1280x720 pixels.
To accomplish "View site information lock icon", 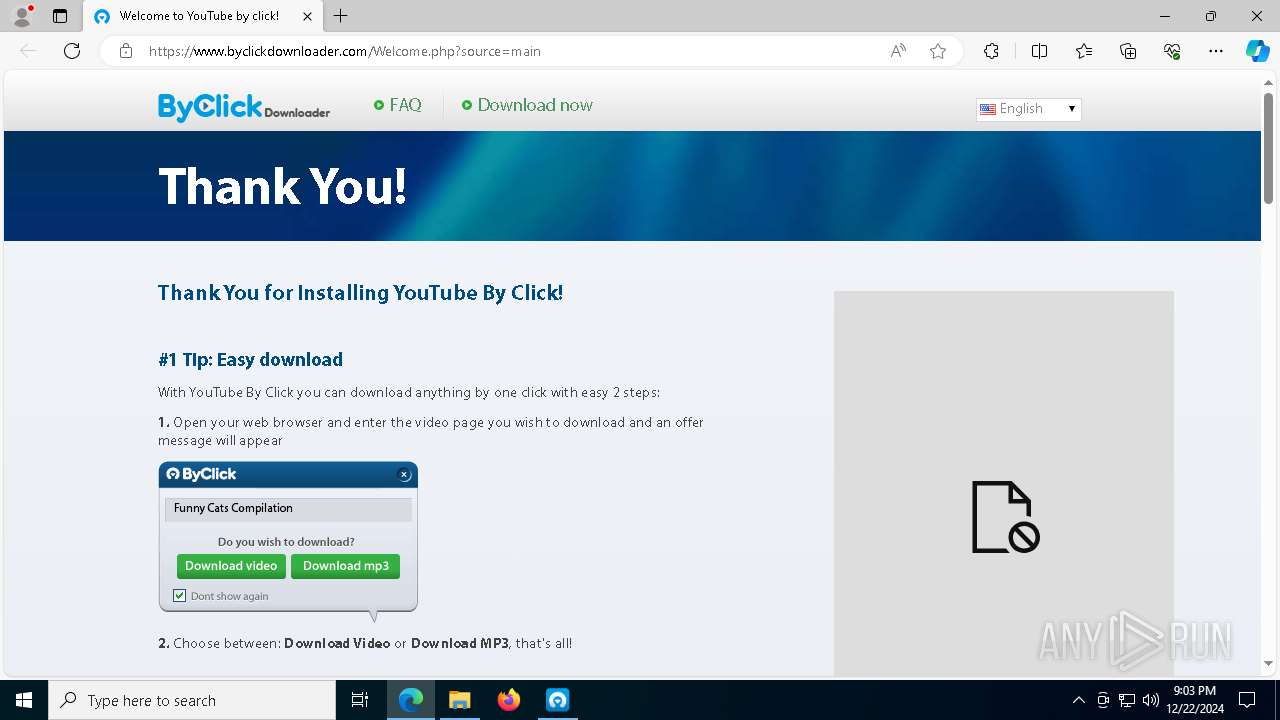I will (x=126, y=51).
